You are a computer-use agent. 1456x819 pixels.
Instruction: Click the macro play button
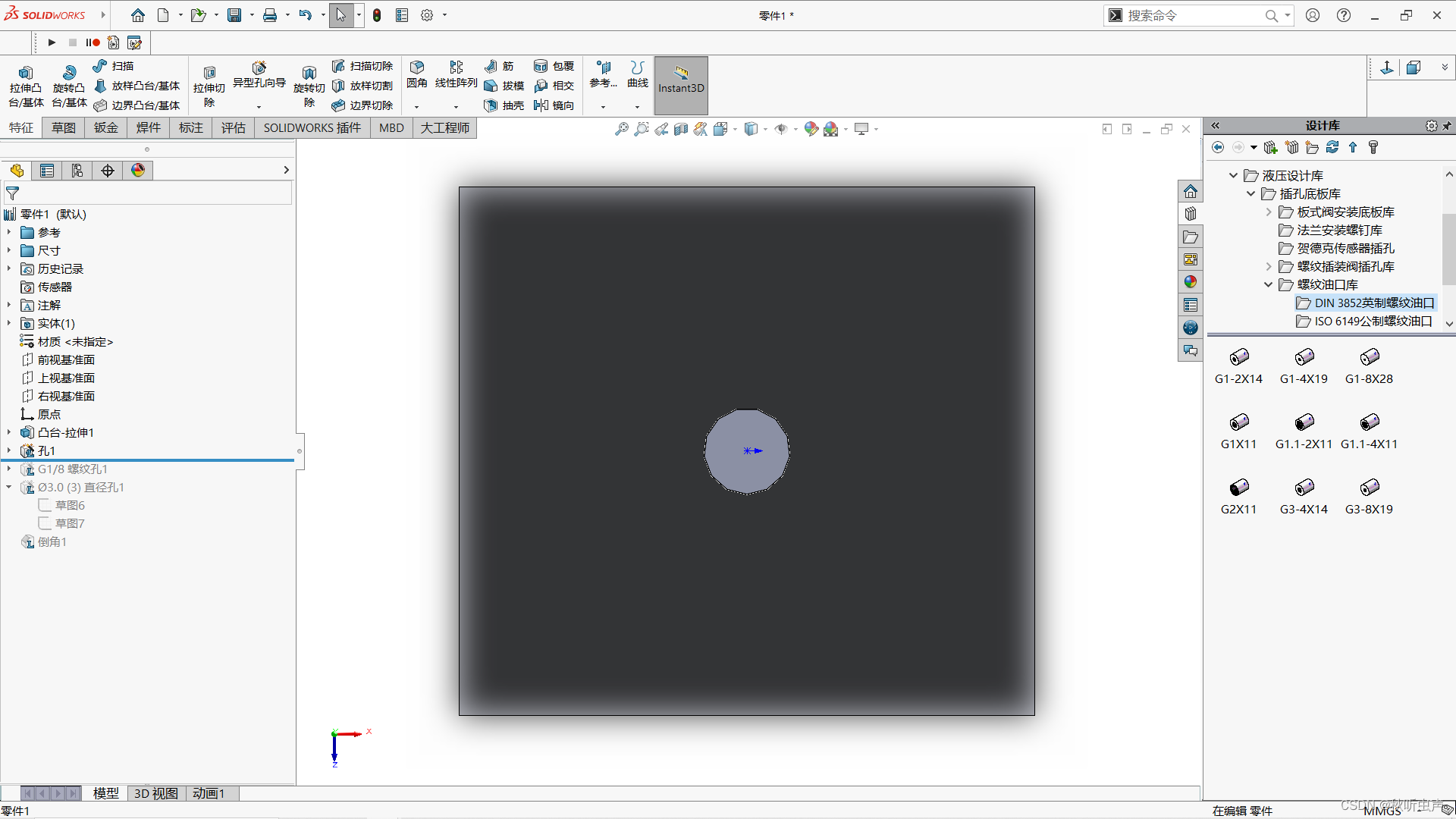[52, 42]
